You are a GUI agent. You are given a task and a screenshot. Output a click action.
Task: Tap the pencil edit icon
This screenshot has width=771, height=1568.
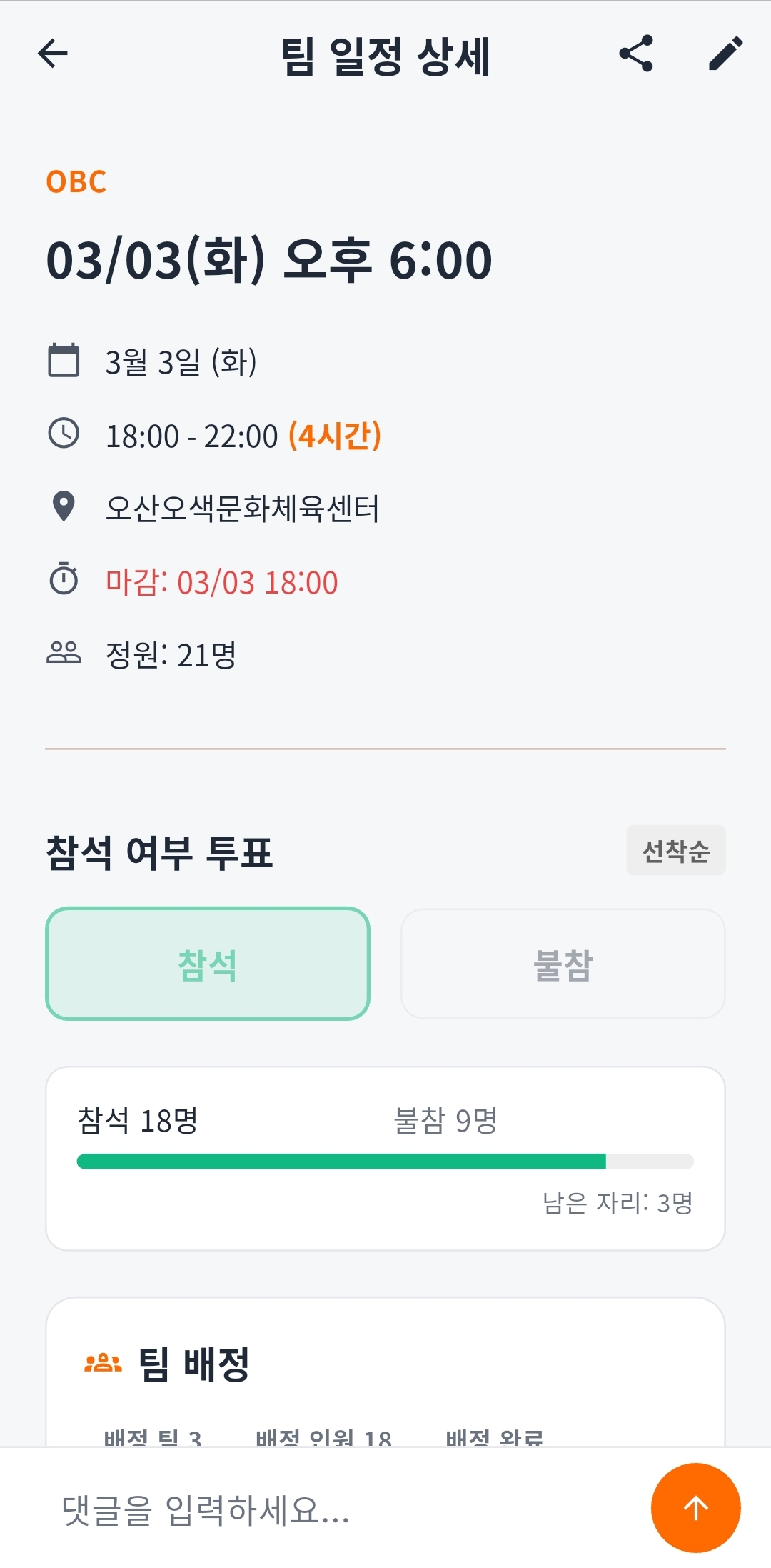coord(725,54)
